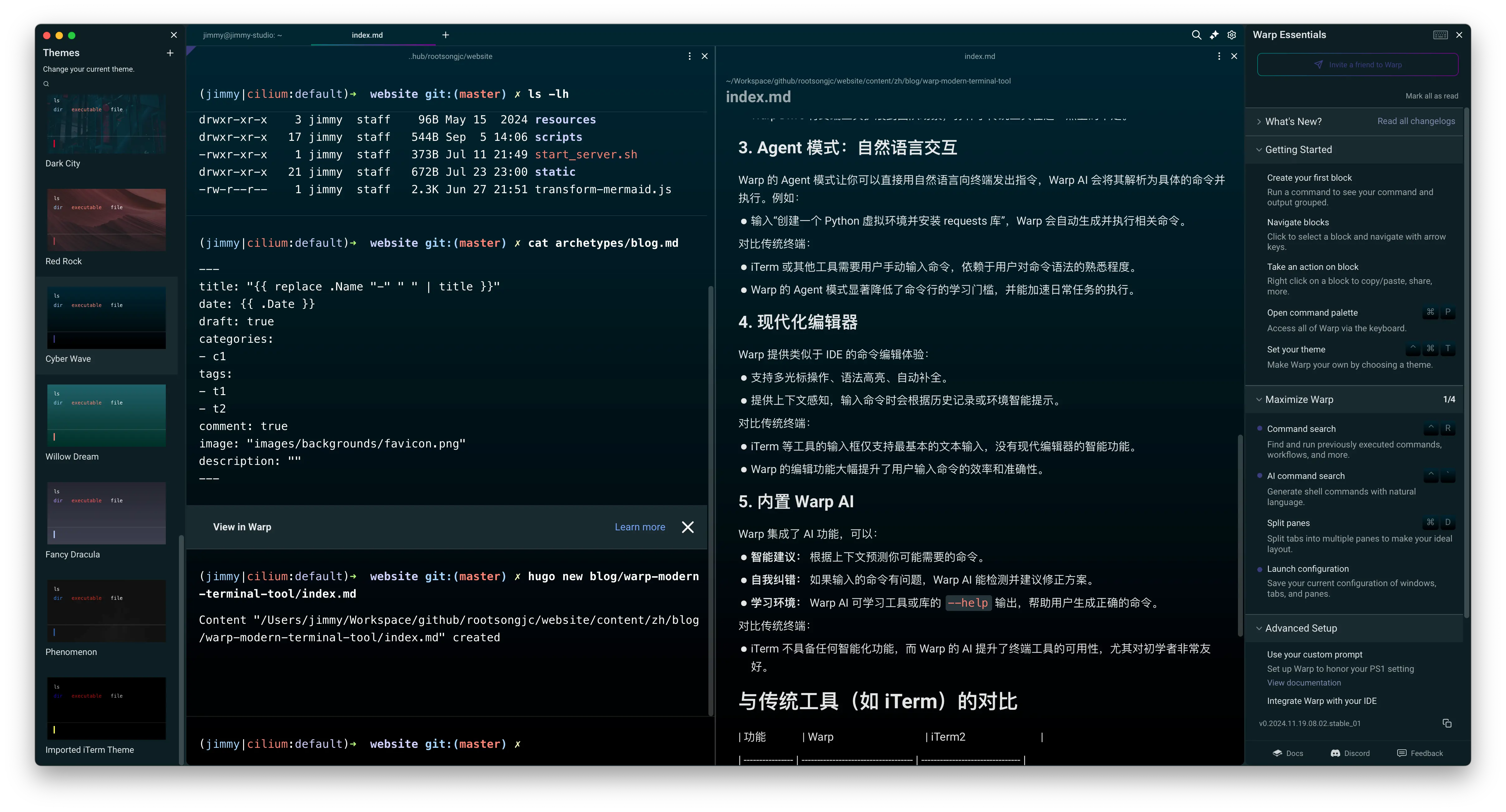Switch to the index.md tab
This screenshot has width=1506, height=812.
[x=367, y=35]
